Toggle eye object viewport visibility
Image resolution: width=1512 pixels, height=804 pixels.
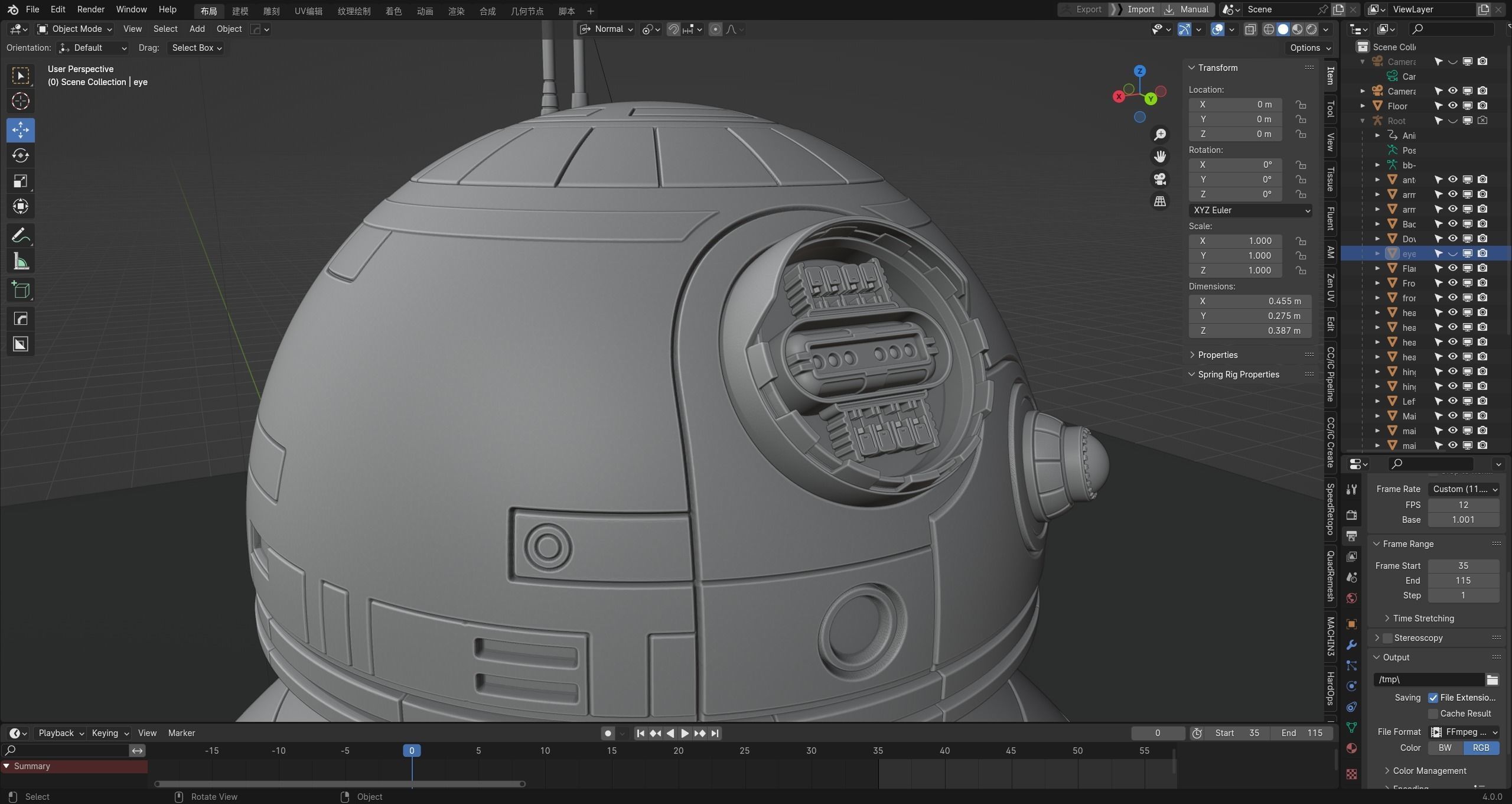click(x=1452, y=253)
